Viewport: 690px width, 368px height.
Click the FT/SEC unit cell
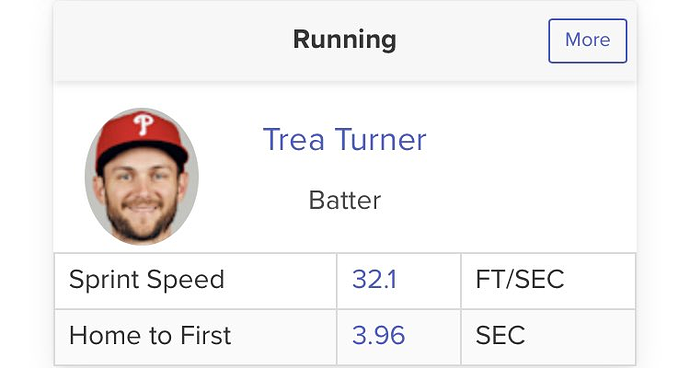[x=548, y=281]
